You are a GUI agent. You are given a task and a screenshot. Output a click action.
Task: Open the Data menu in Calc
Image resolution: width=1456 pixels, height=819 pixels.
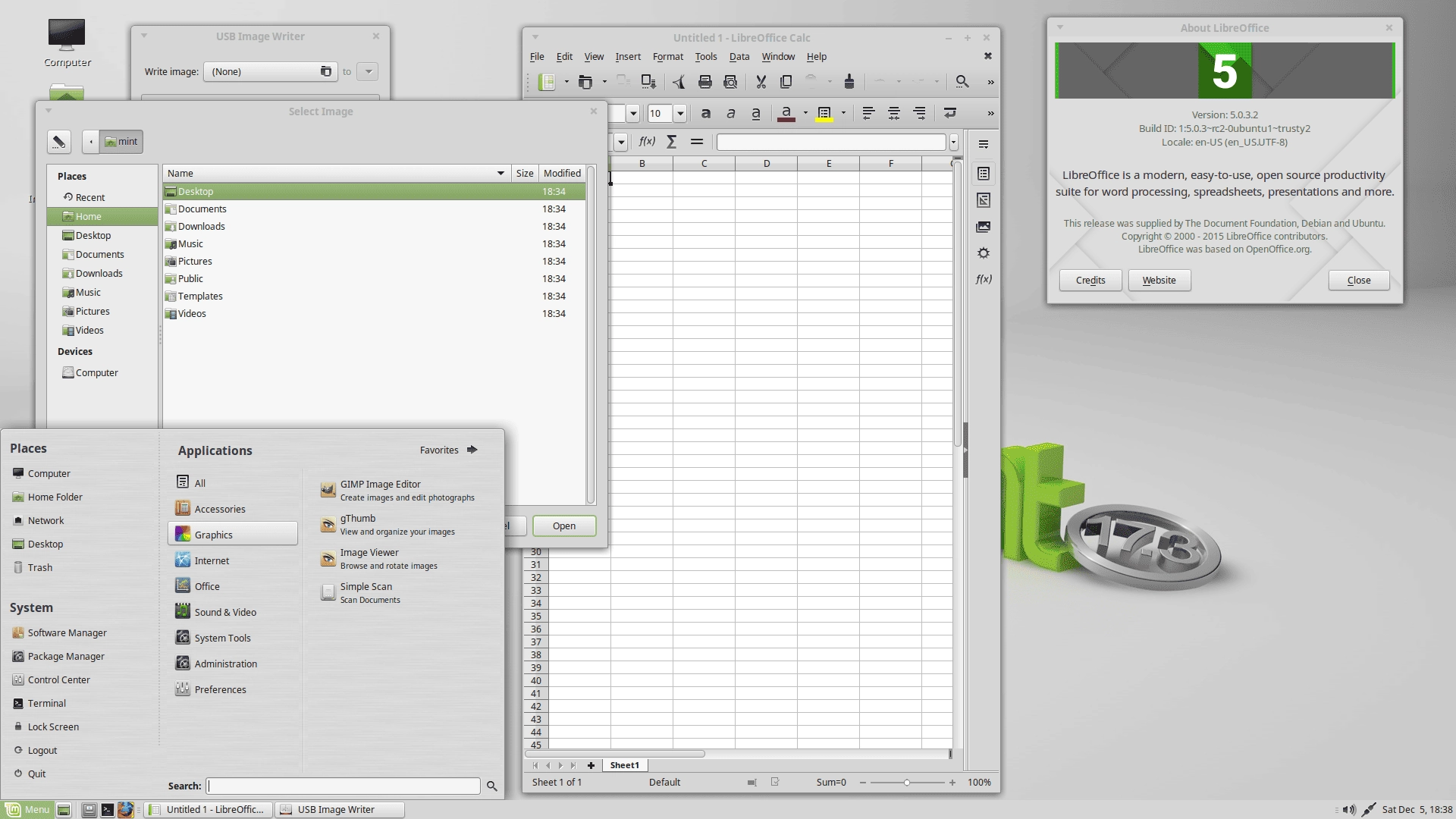739,56
